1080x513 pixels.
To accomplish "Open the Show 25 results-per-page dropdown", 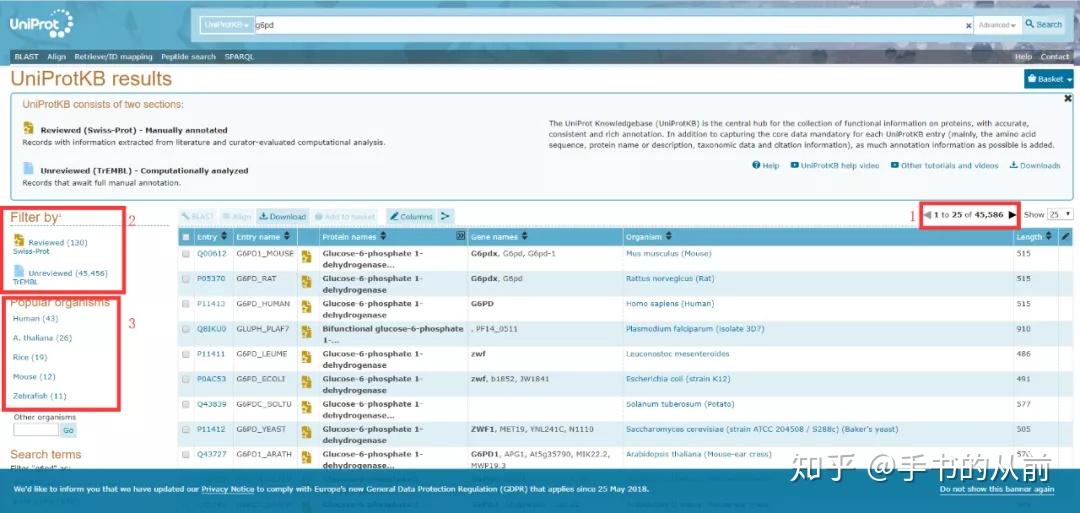I will click(x=1059, y=214).
